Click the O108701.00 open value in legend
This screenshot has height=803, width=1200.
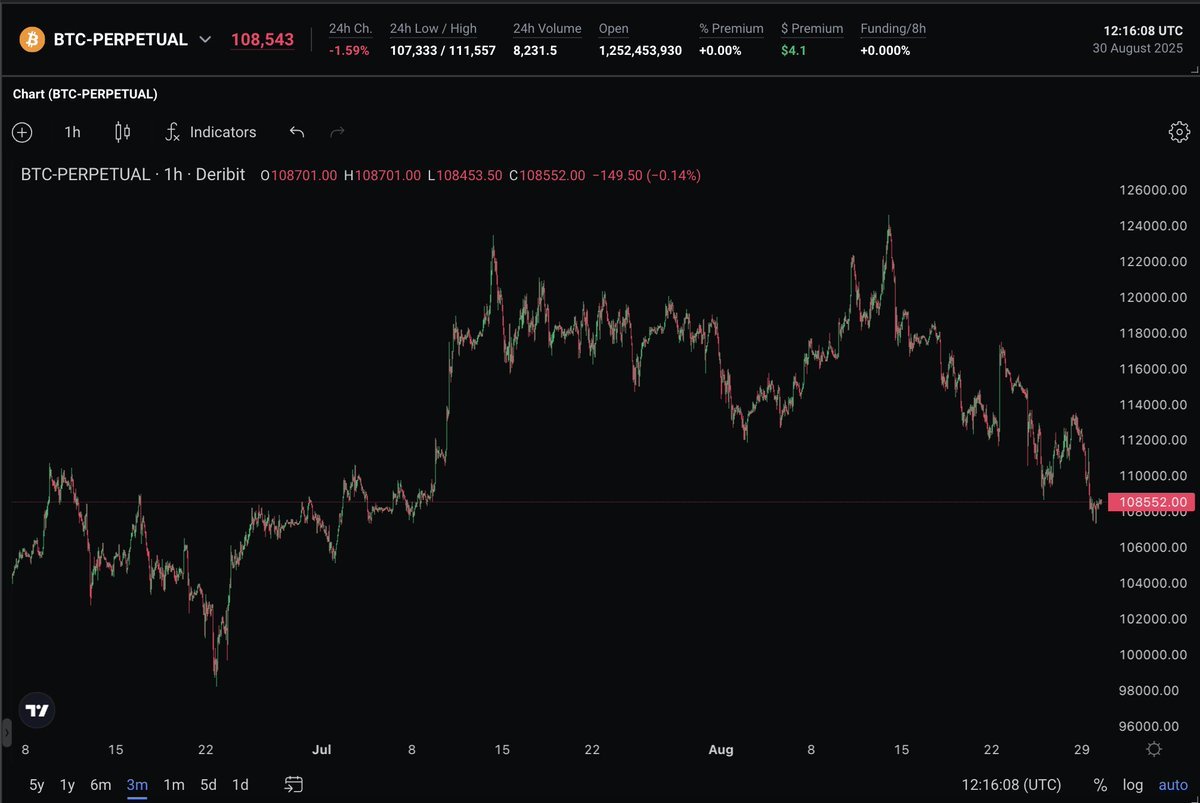(299, 175)
